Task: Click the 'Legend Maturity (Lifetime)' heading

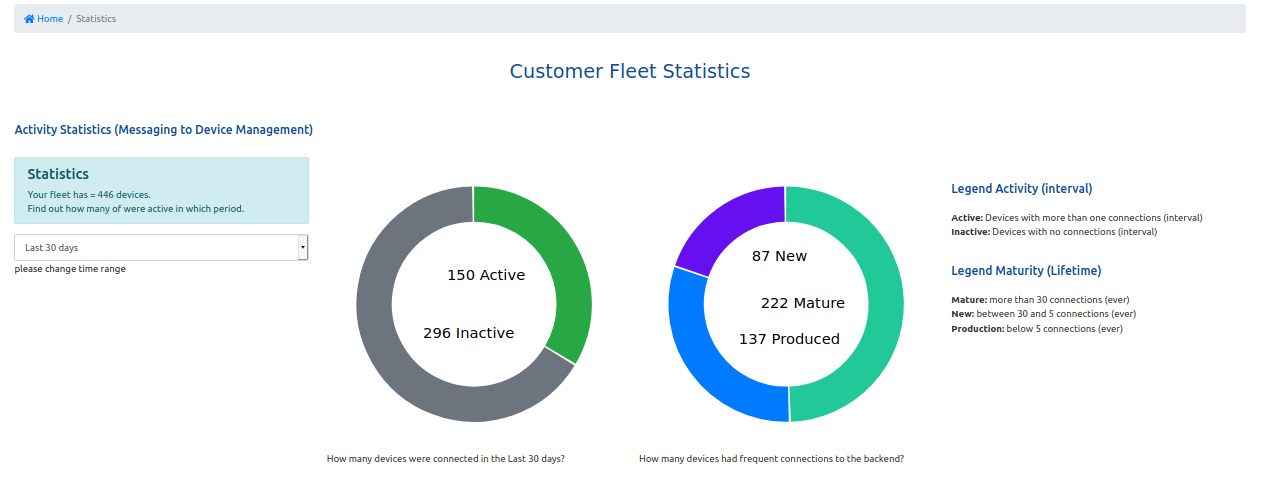Action: pos(1025,271)
